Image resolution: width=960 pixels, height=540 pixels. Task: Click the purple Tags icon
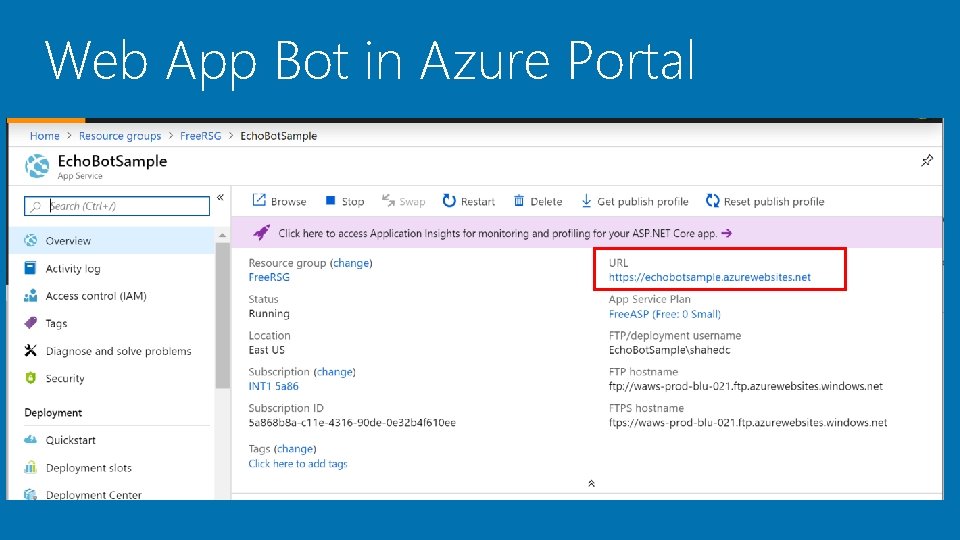pos(31,323)
